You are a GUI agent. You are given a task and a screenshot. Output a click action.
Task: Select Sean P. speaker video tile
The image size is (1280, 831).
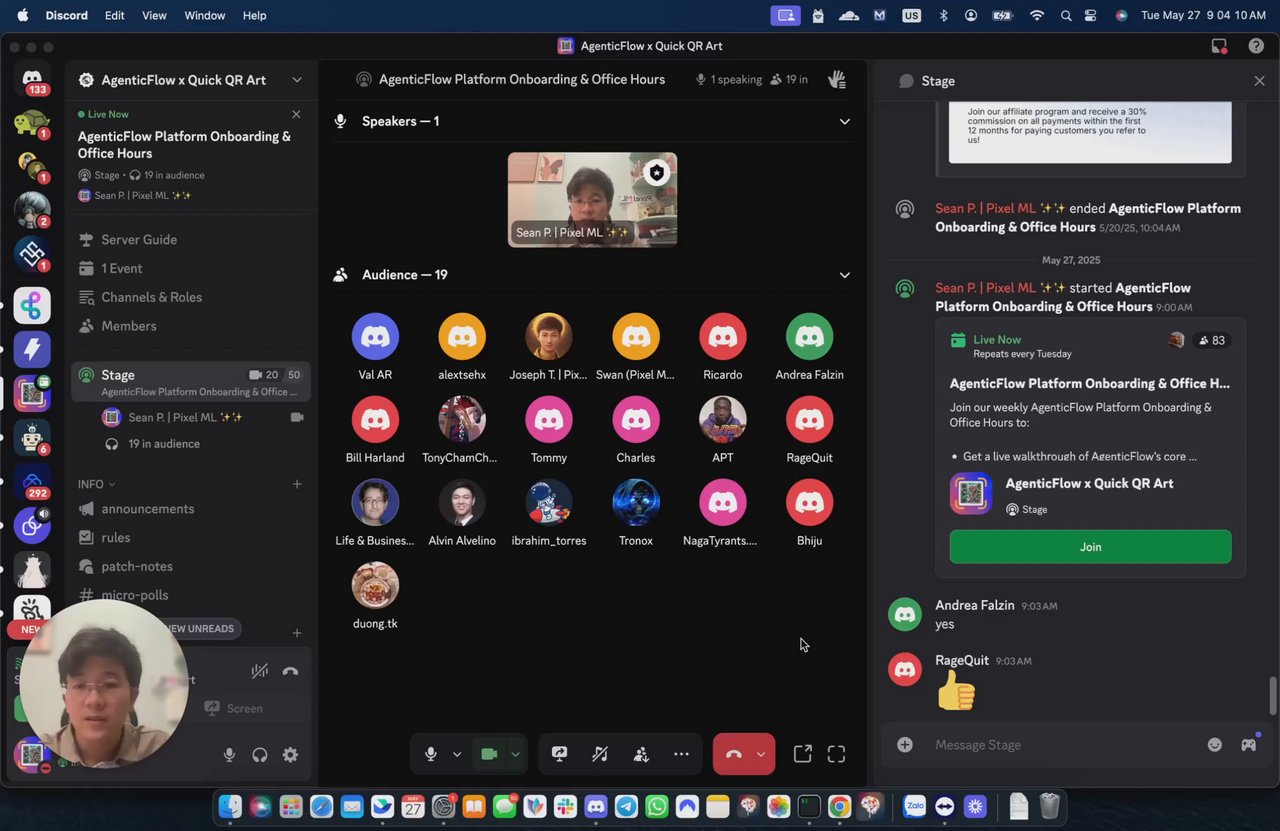pyautogui.click(x=592, y=199)
